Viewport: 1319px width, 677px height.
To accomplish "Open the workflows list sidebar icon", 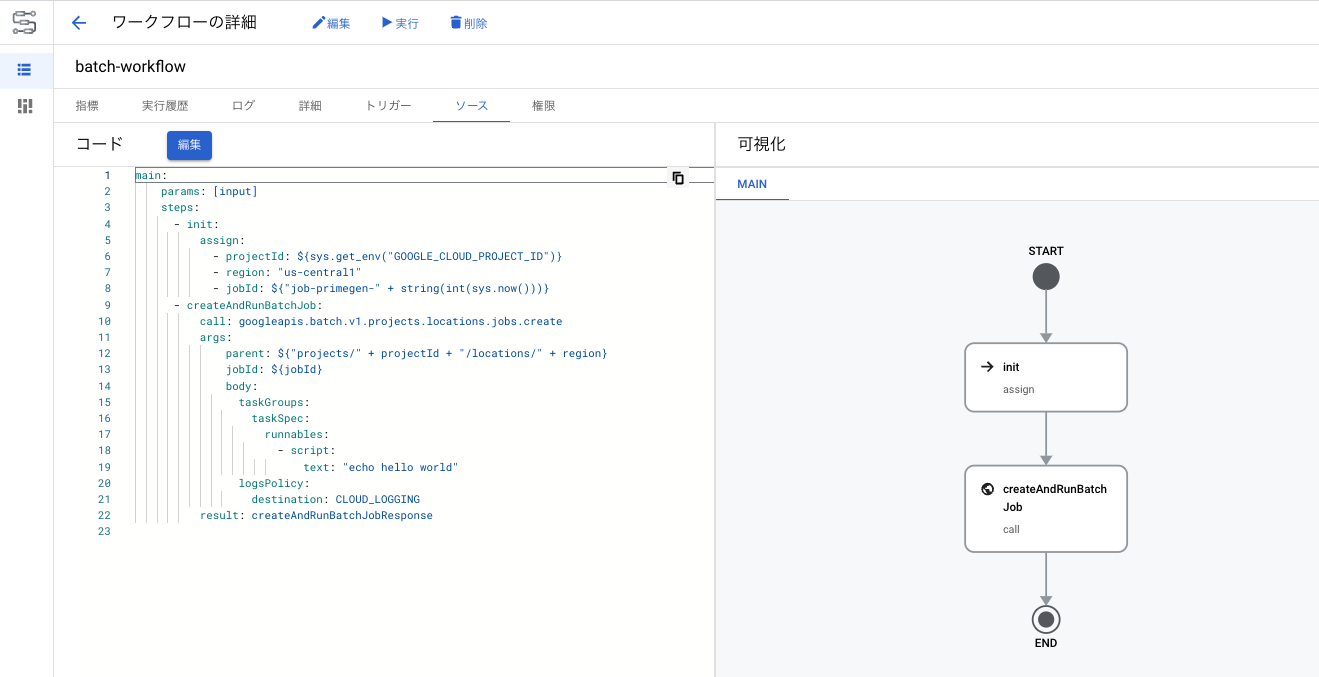I will tap(25, 69).
